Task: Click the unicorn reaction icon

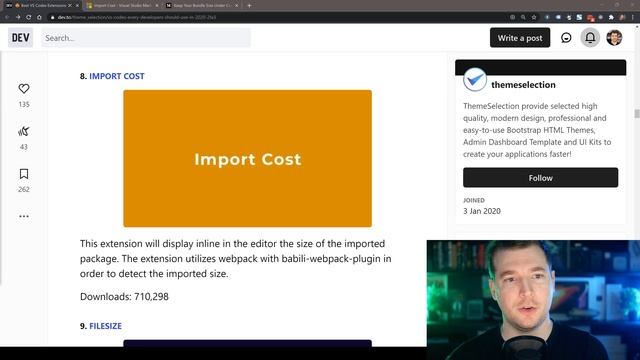Action: (x=24, y=131)
